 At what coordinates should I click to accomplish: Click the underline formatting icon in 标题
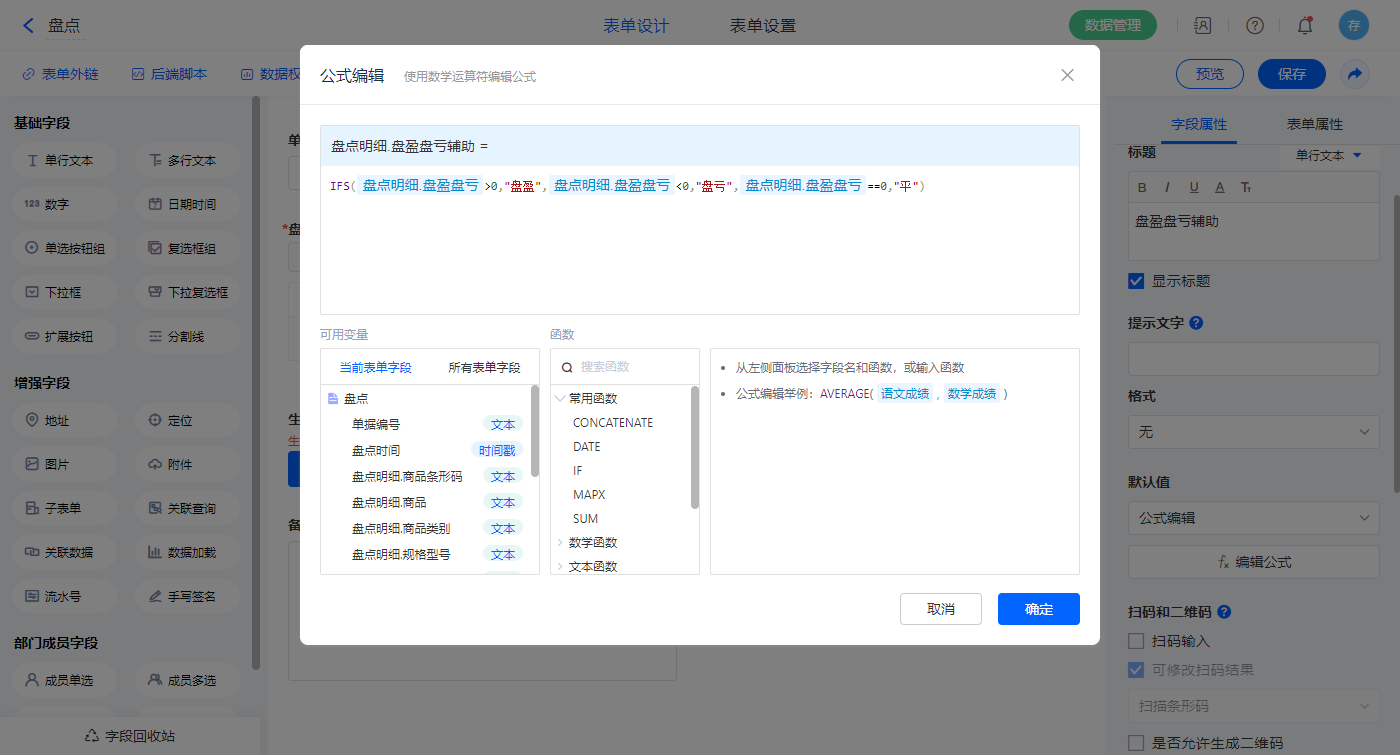click(1193, 187)
